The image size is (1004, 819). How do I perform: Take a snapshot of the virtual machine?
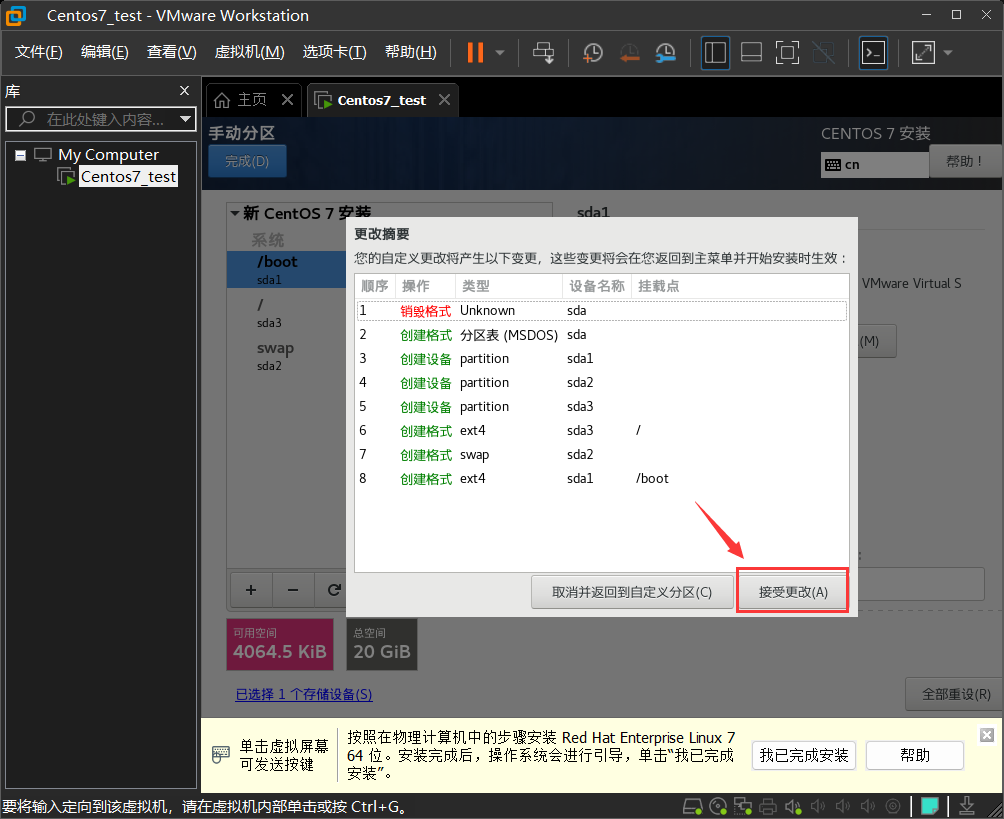(x=593, y=53)
